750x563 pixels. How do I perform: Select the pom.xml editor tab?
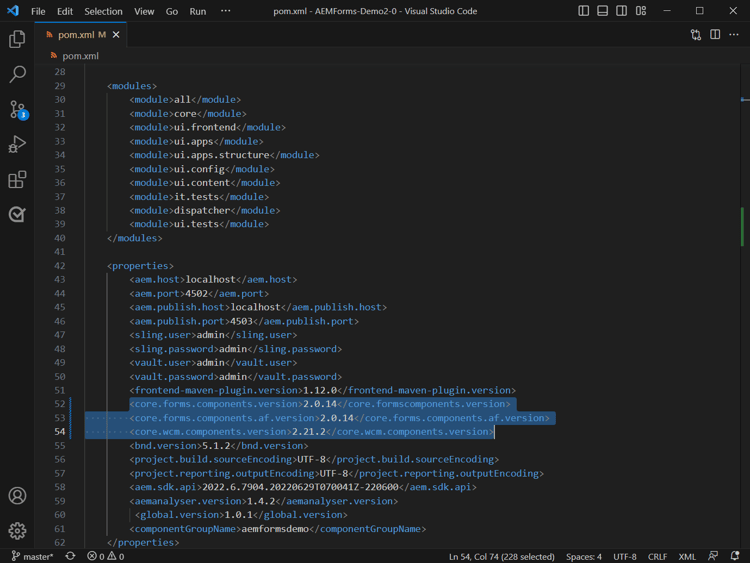[x=75, y=35]
